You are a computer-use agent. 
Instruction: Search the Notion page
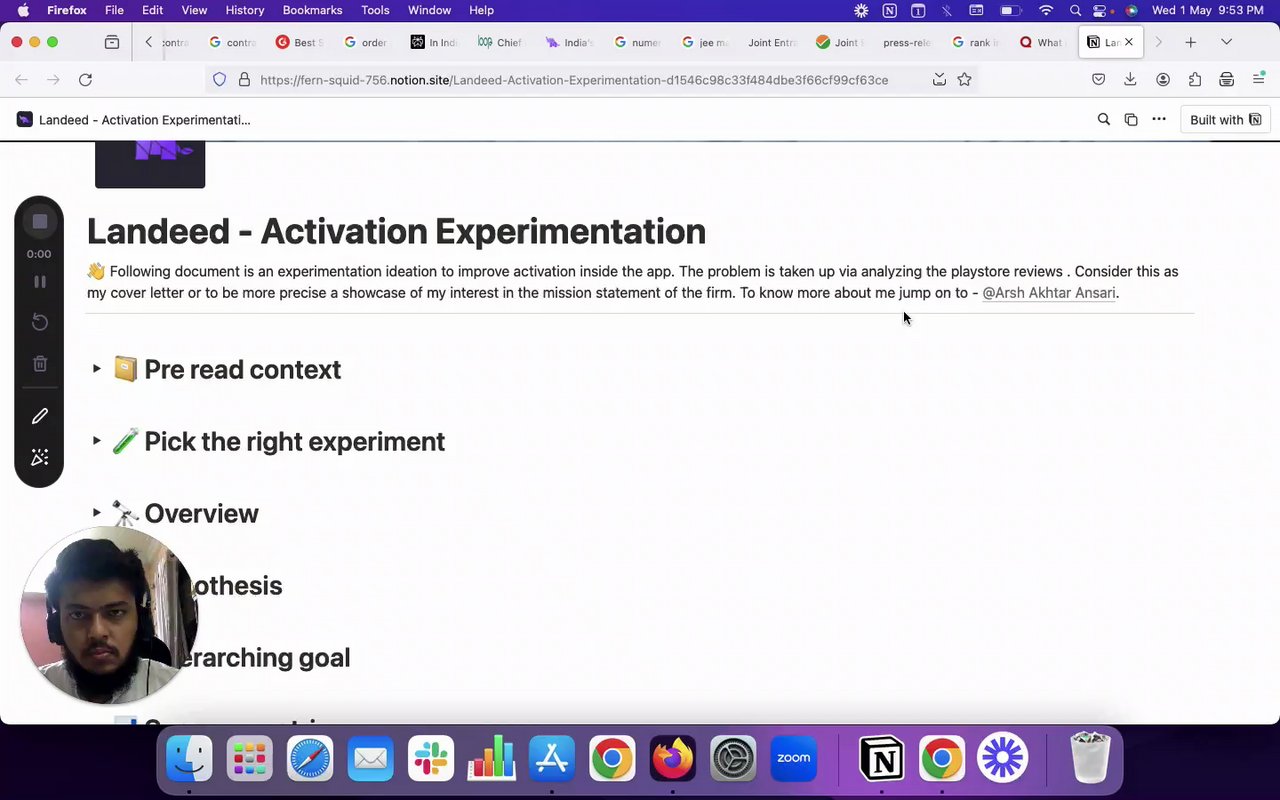(x=1104, y=119)
